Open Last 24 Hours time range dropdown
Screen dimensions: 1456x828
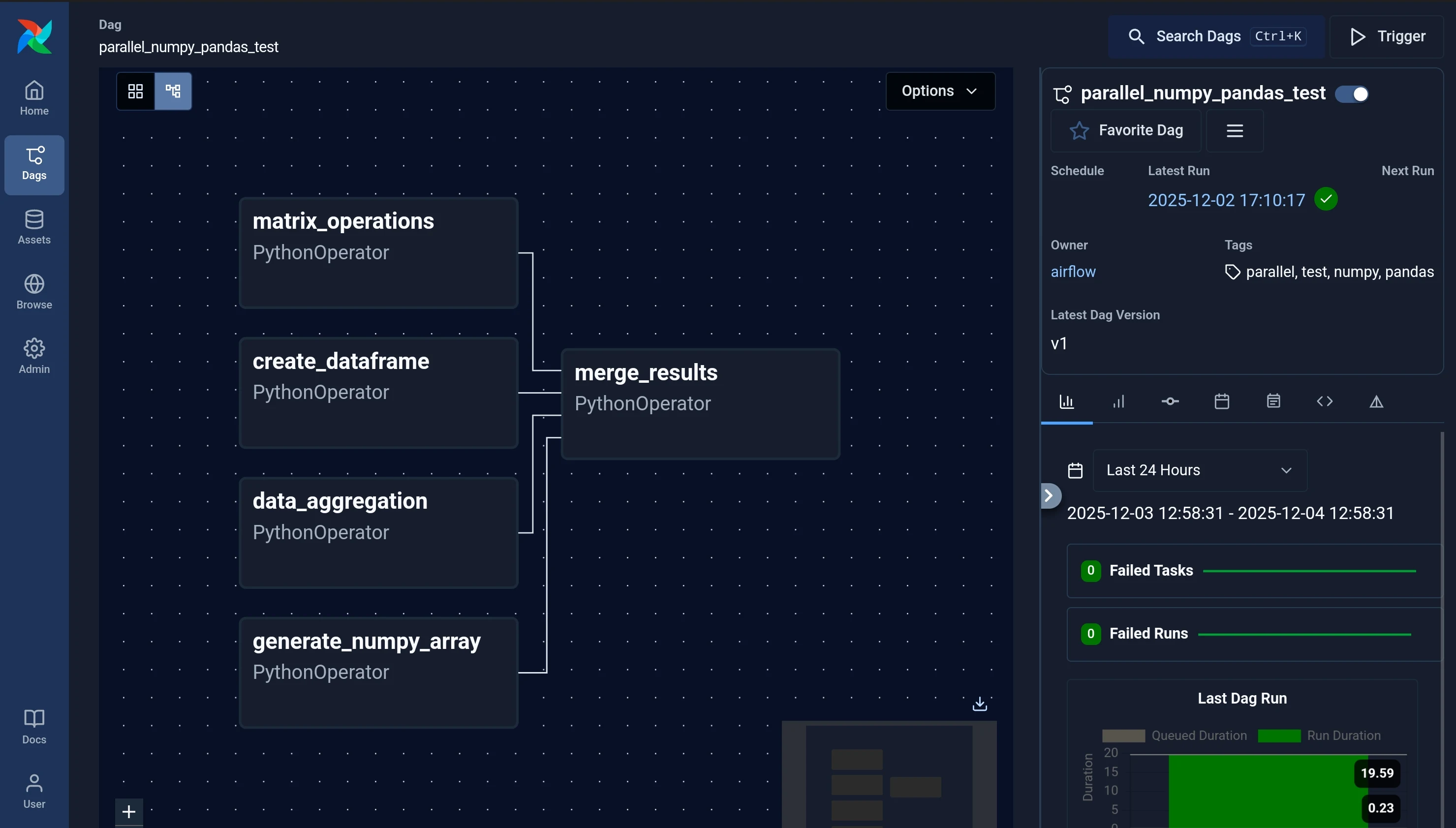pos(1200,470)
